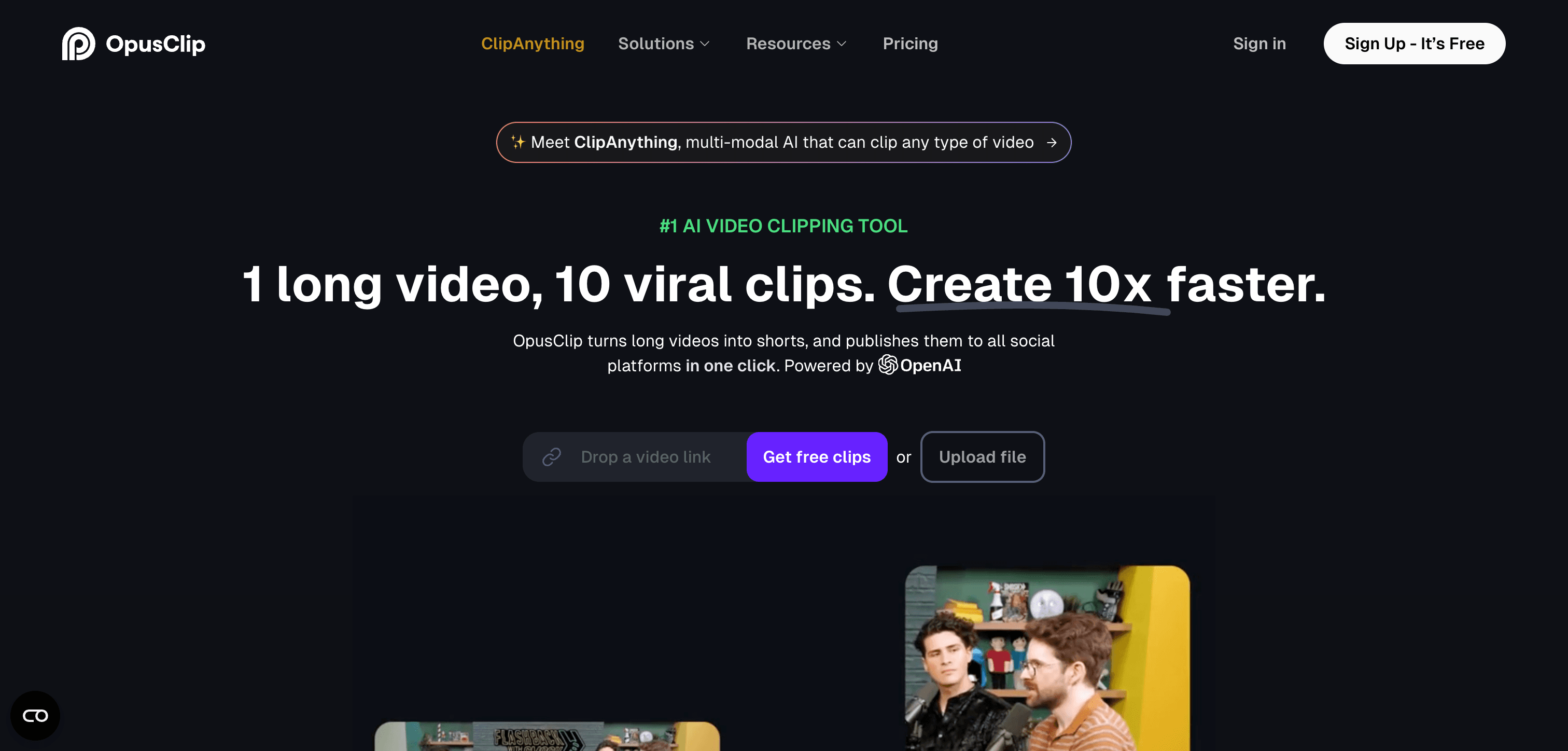Toggle the bottom-left circular icon
The height and width of the screenshot is (751, 1568).
click(36, 715)
